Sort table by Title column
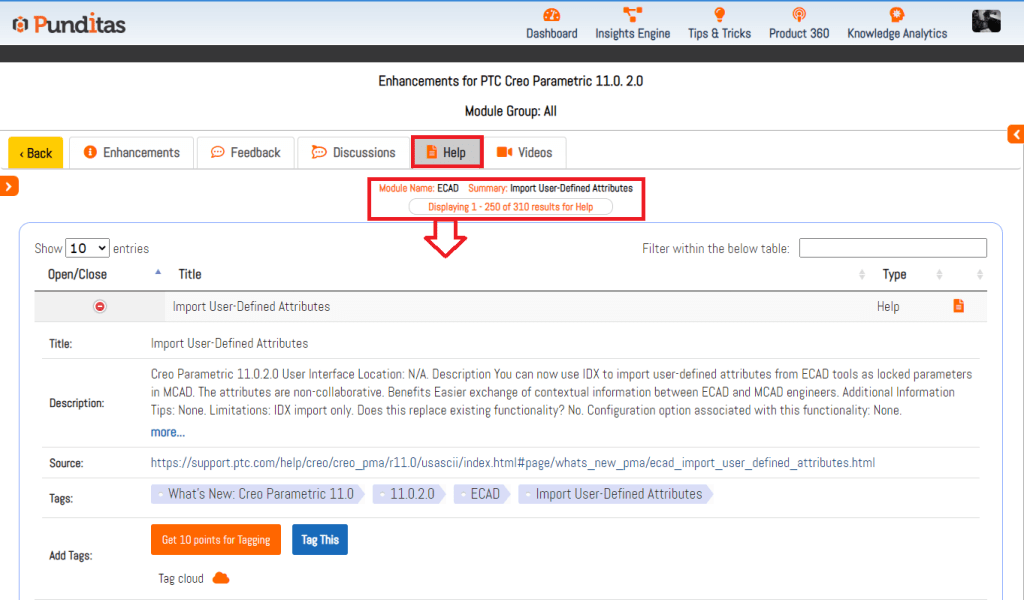 190,274
